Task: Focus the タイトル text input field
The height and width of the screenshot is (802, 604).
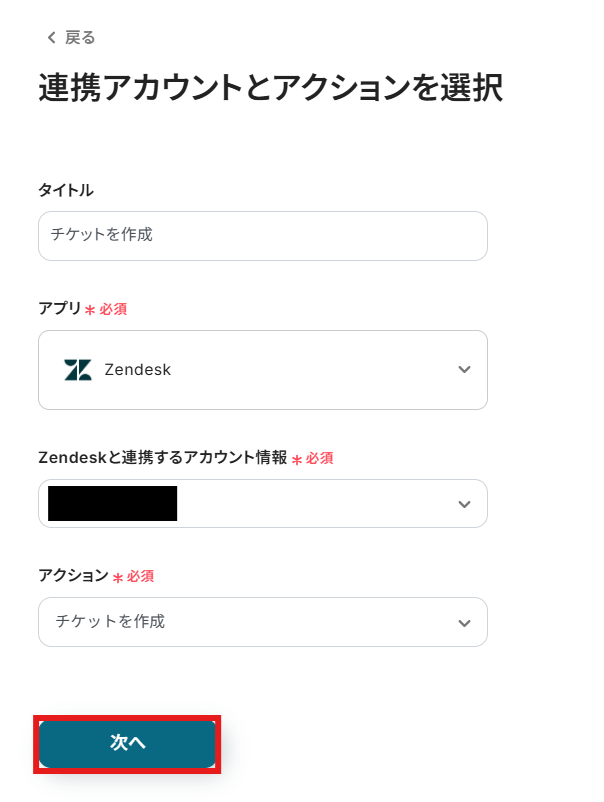Action: [262, 236]
